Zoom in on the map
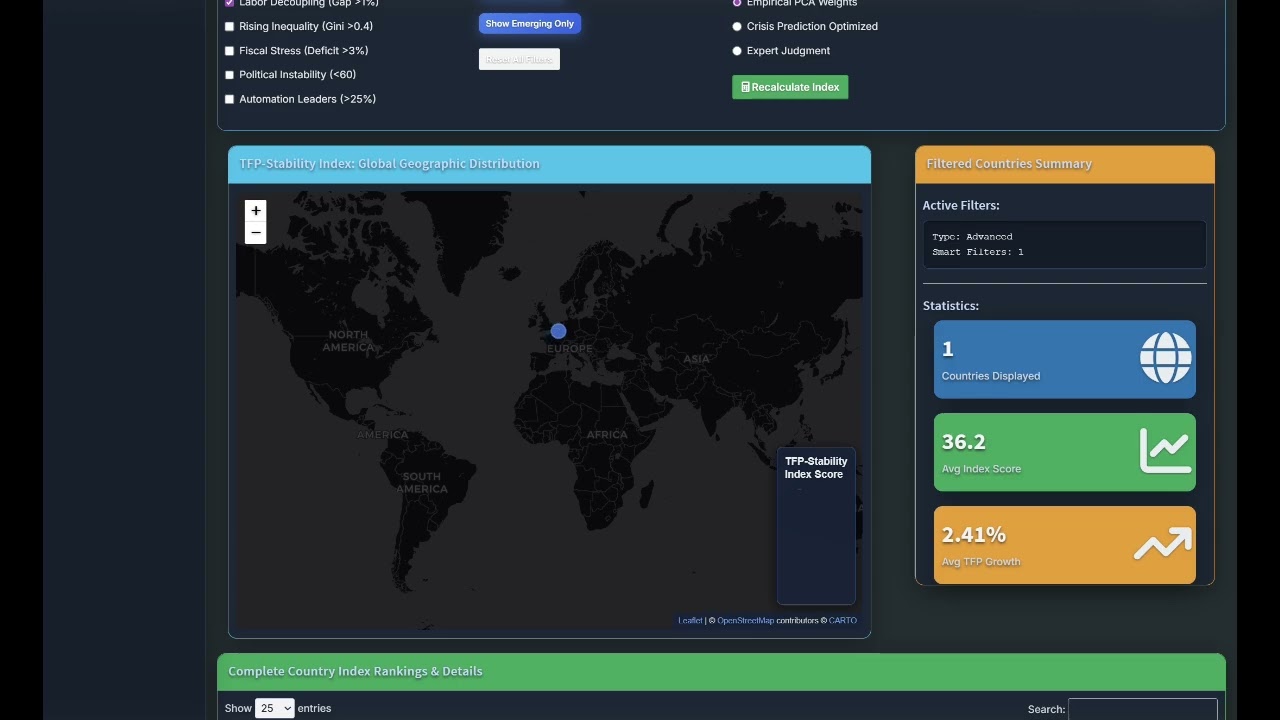Viewport: 1280px width, 720px height. (x=256, y=211)
